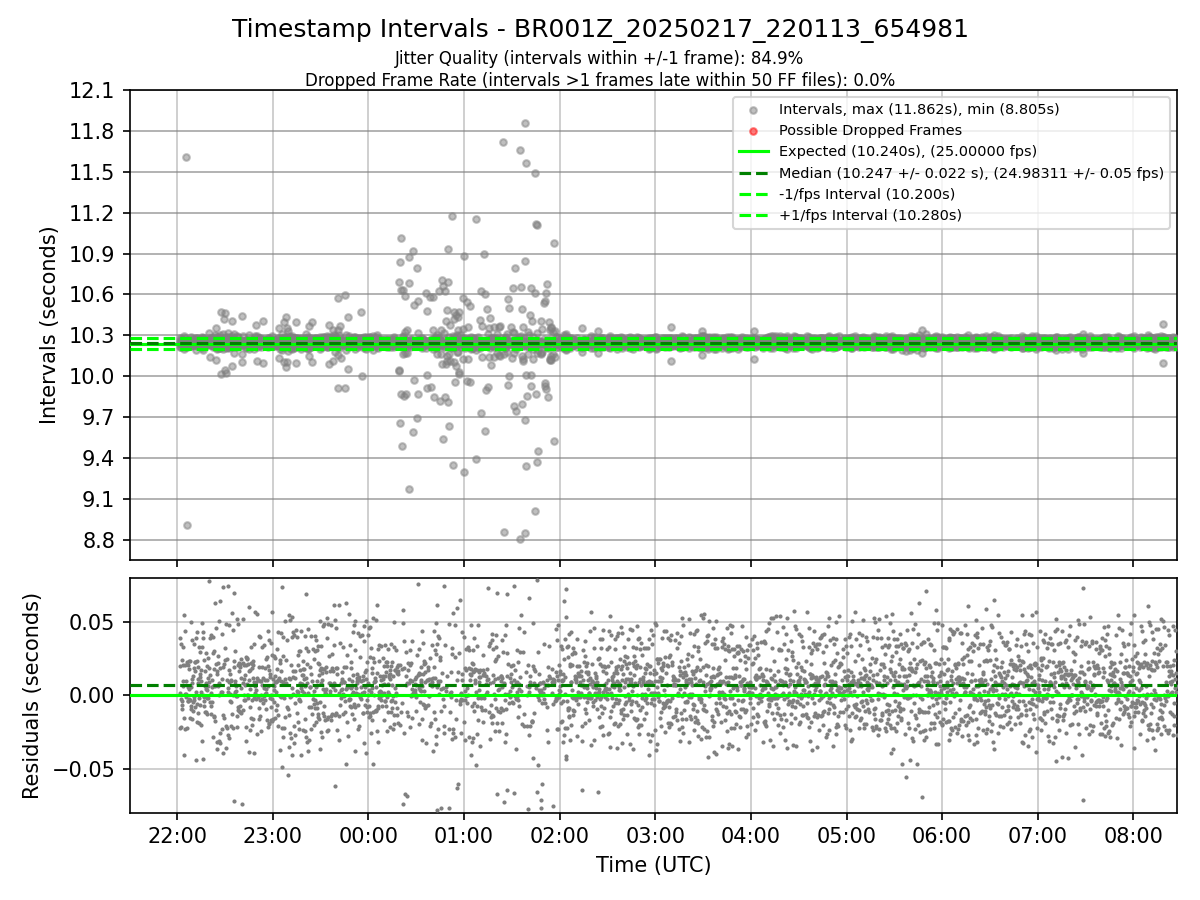The width and height of the screenshot is (1200, 900).
Task: Click the '01:00' time tick label
Action: (x=464, y=836)
